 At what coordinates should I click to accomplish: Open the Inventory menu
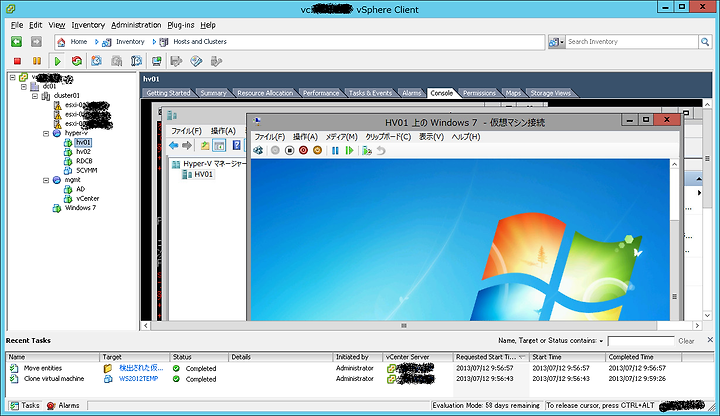pyautogui.click(x=88, y=25)
